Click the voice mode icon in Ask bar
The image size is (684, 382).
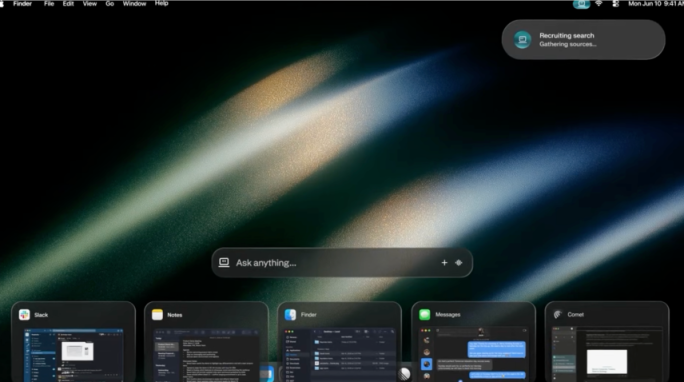click(458, 263)
